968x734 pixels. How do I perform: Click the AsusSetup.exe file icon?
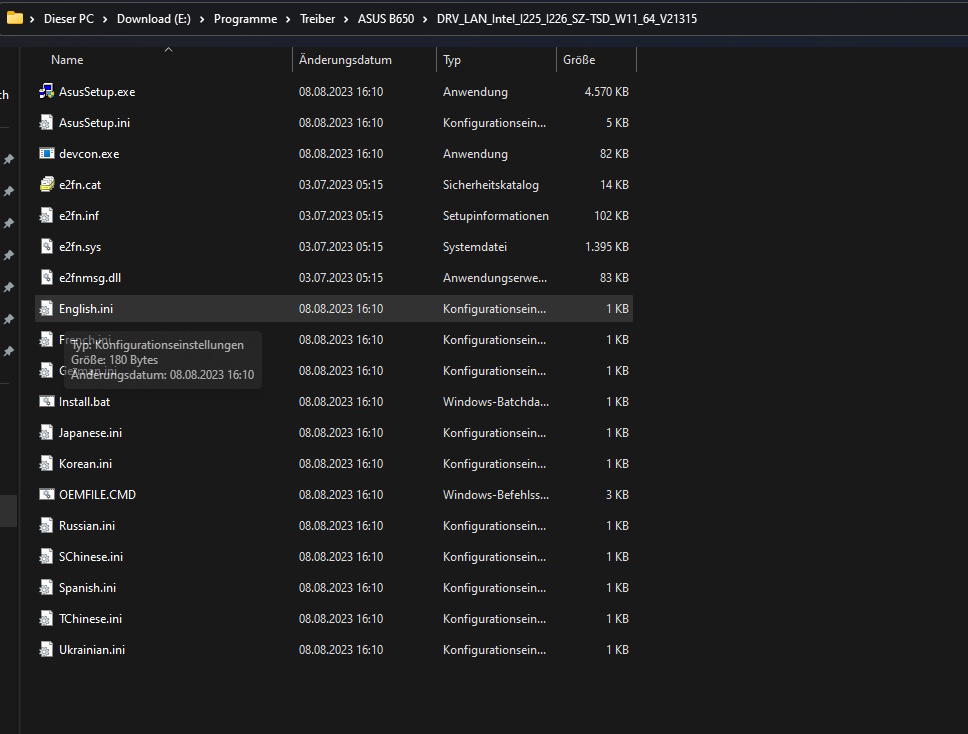click(x=46, y=91)
